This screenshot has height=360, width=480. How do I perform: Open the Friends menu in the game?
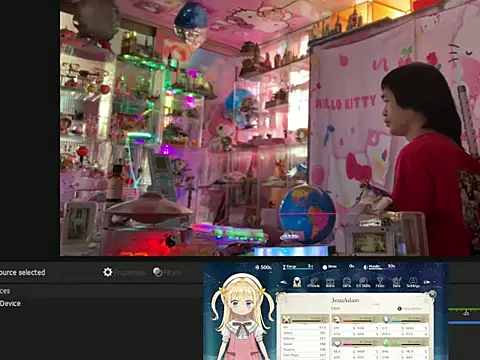(x=313, y=282)
